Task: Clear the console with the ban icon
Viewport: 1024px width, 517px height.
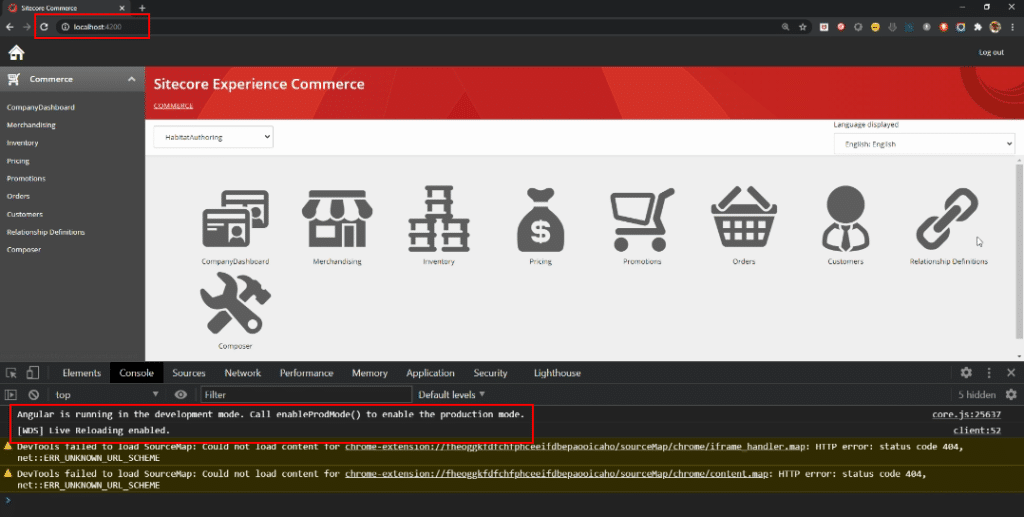Action: (x=33, y=394)
